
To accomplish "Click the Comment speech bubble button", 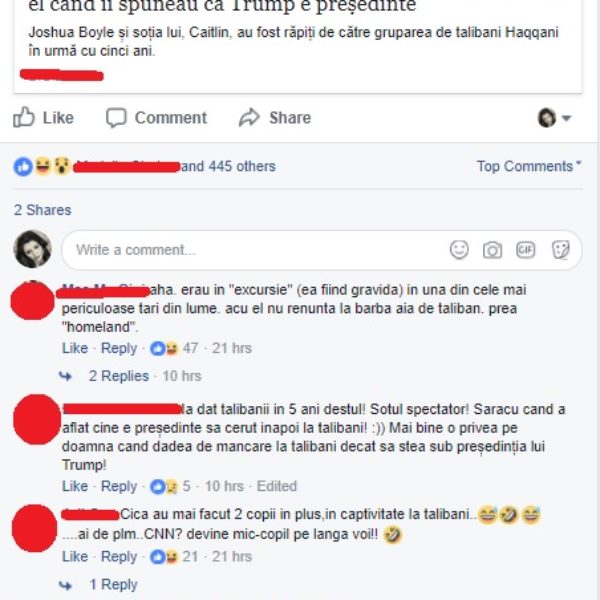I will pos(157,117).
